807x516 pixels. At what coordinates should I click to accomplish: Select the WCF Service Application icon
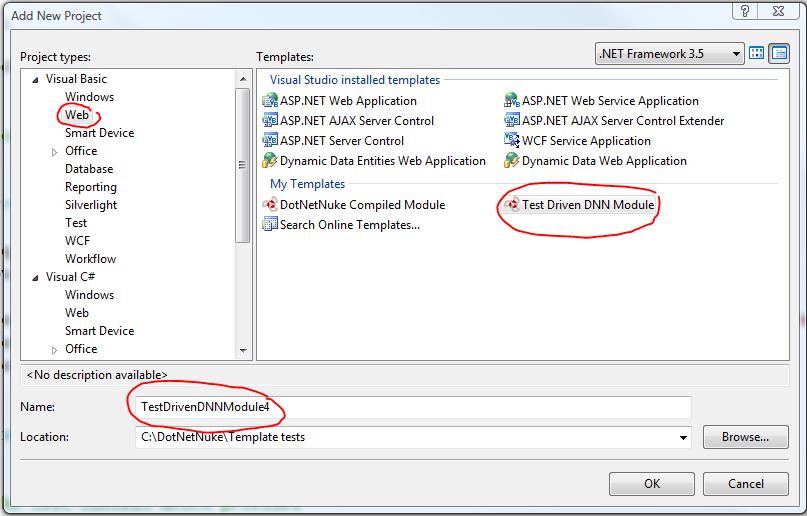pyautogui.click(x=512, y=140)
